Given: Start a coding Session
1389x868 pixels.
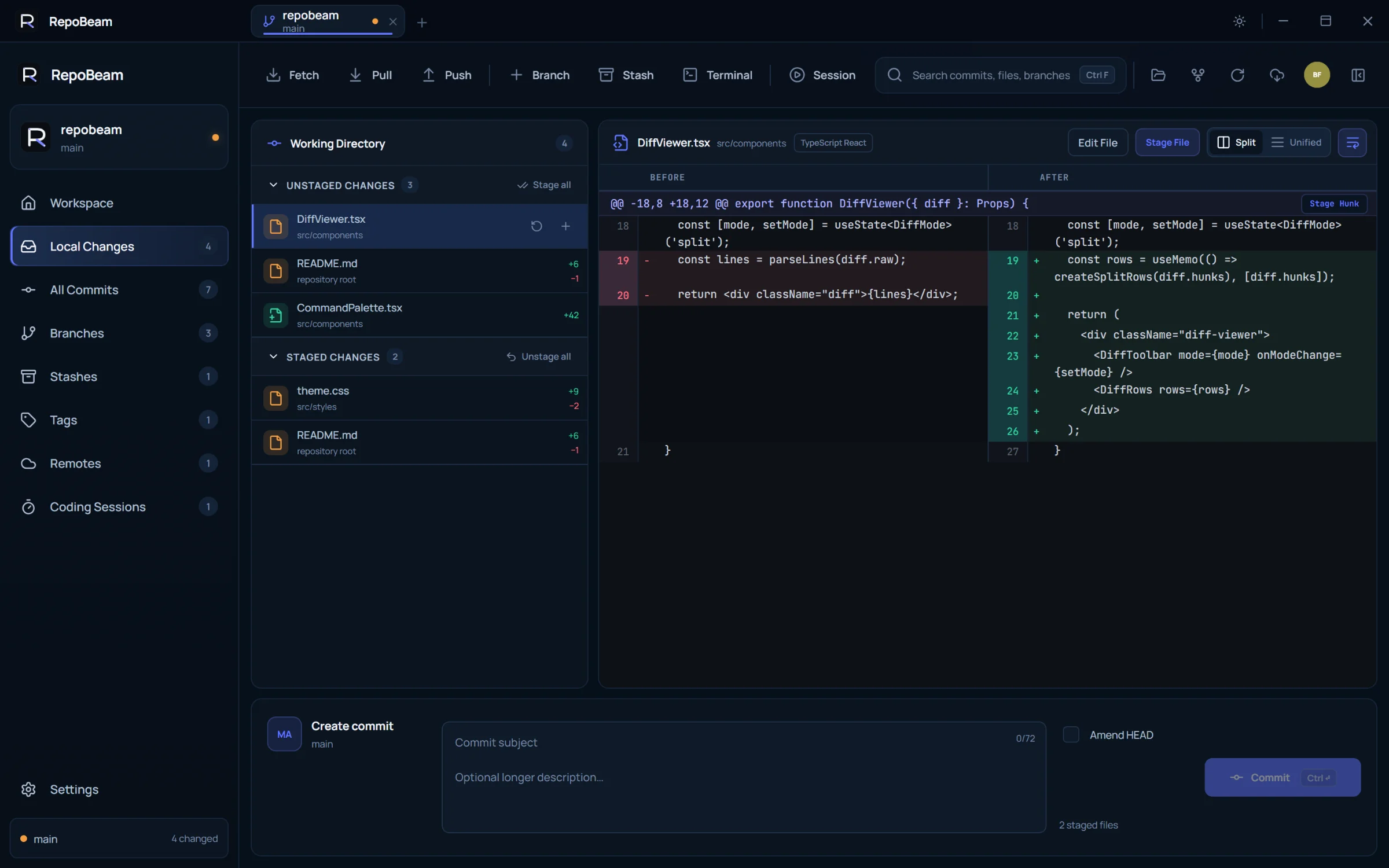Looking at the screenshot, I should 822,75.
